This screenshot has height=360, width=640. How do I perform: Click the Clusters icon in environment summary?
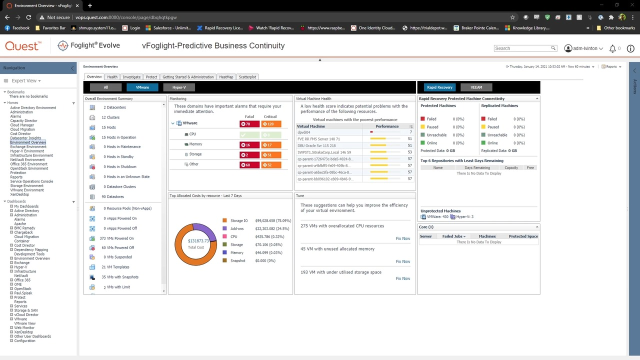(92, 118)
